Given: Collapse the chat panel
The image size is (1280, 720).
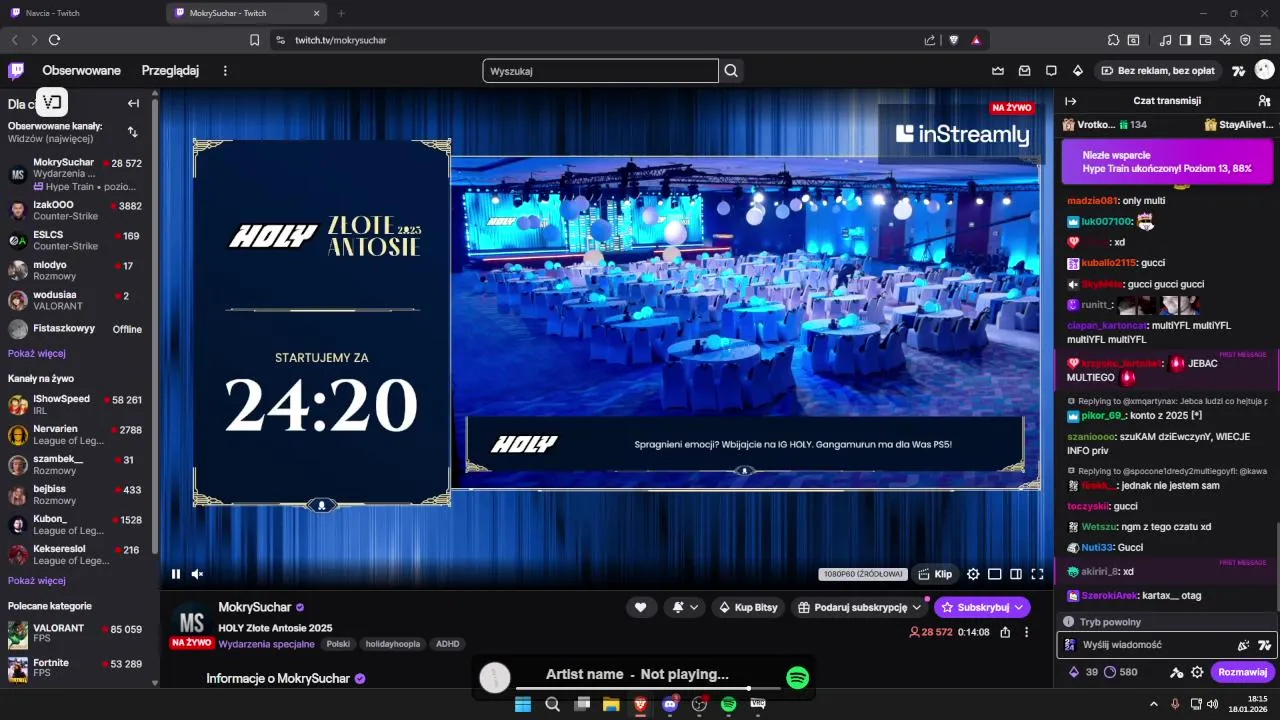Looking at the screenshot, I should [x=1070, y=101].
